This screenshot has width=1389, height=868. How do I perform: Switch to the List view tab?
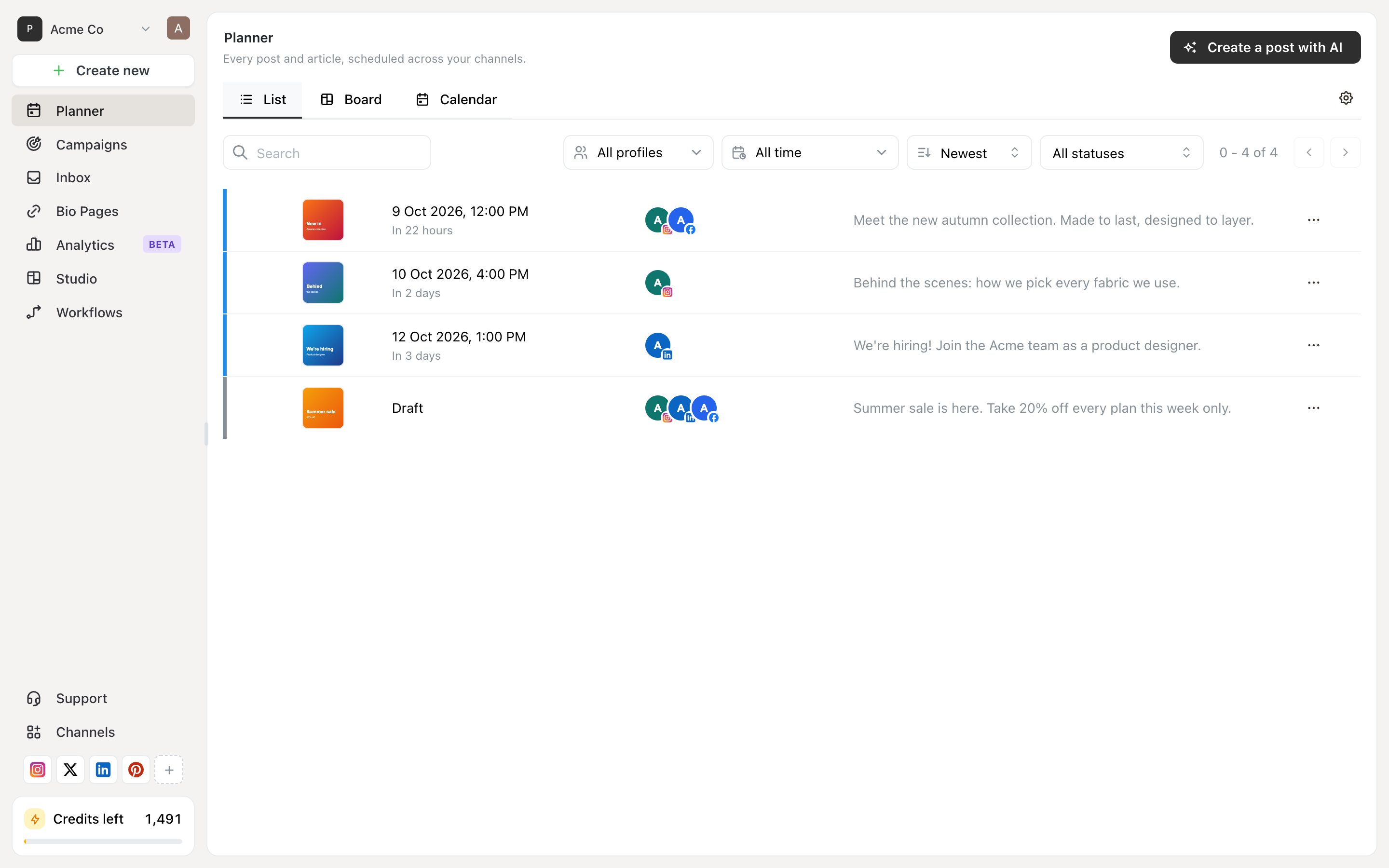262,100
